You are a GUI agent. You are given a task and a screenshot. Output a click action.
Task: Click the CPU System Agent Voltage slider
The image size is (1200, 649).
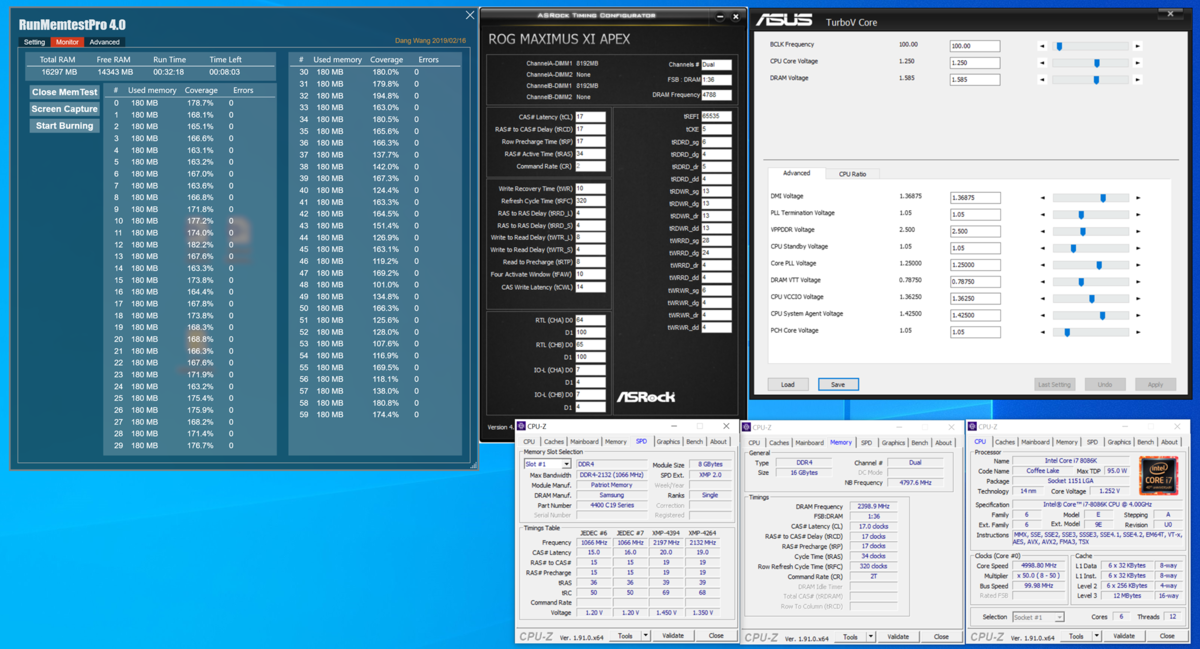pos(1091,315)
